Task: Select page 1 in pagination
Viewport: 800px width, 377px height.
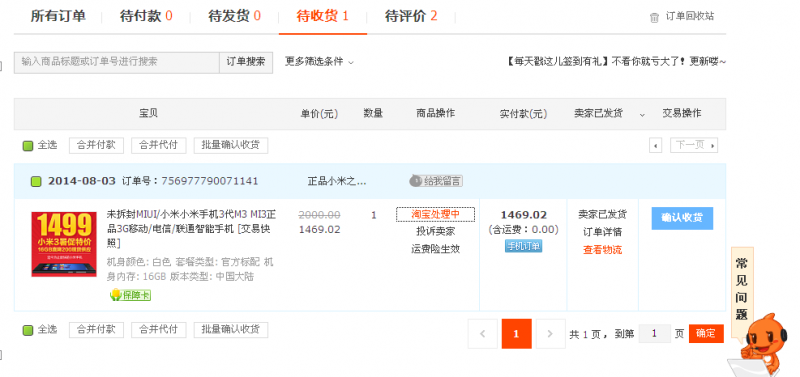Action: [516, 334]
